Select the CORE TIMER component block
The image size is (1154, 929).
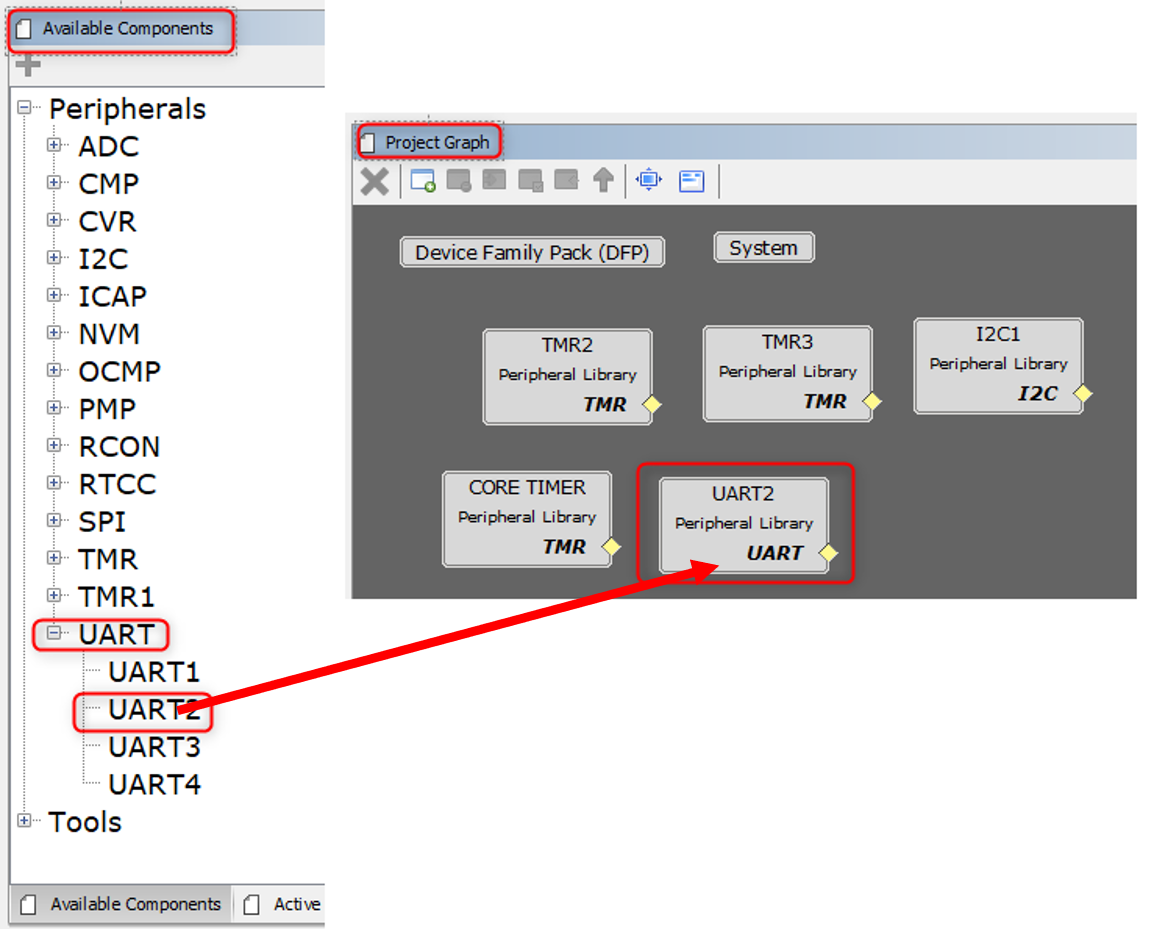click(x=527, y=517)
